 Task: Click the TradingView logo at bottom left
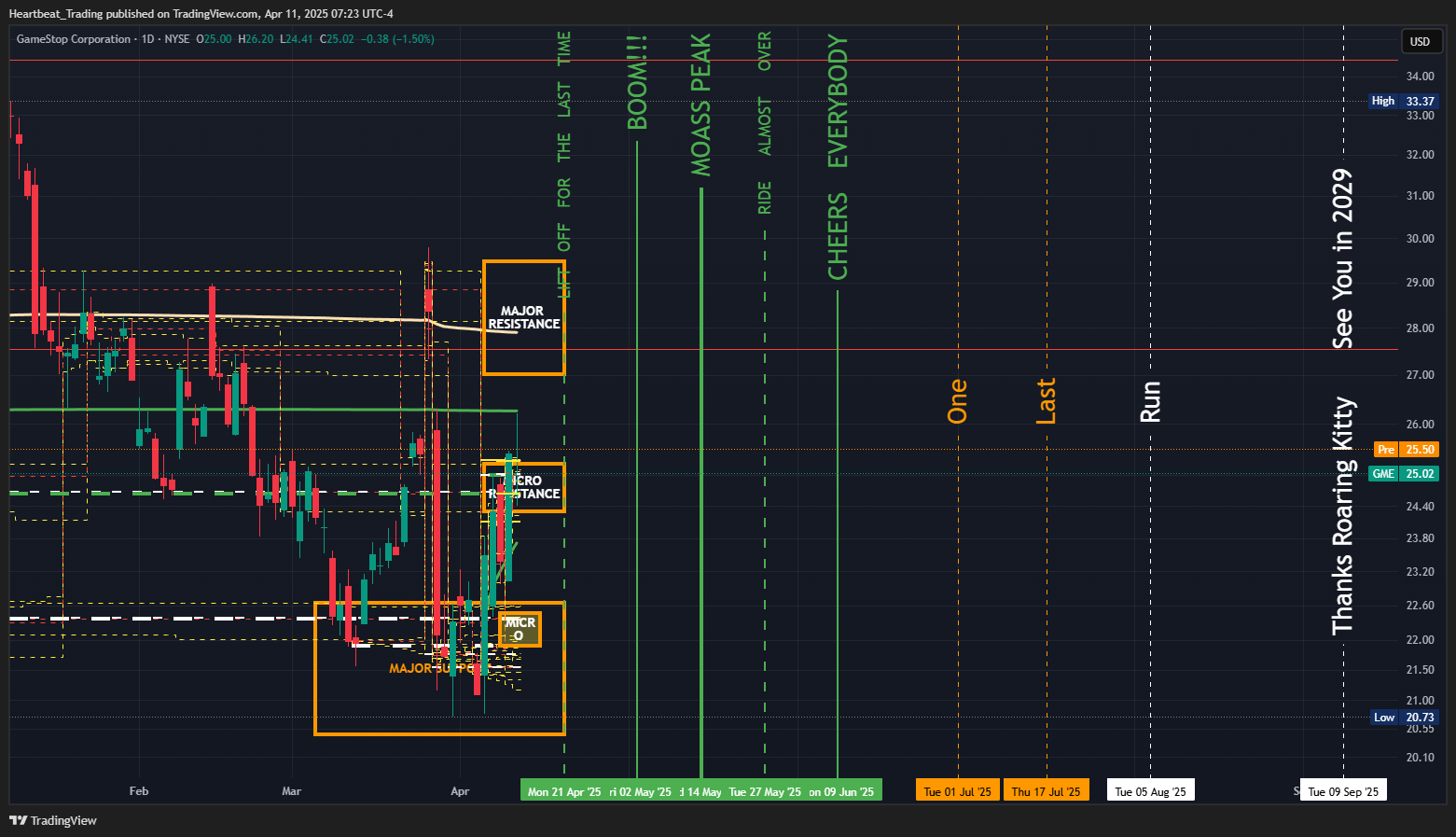pyautogui.click(x=53, y=820)
